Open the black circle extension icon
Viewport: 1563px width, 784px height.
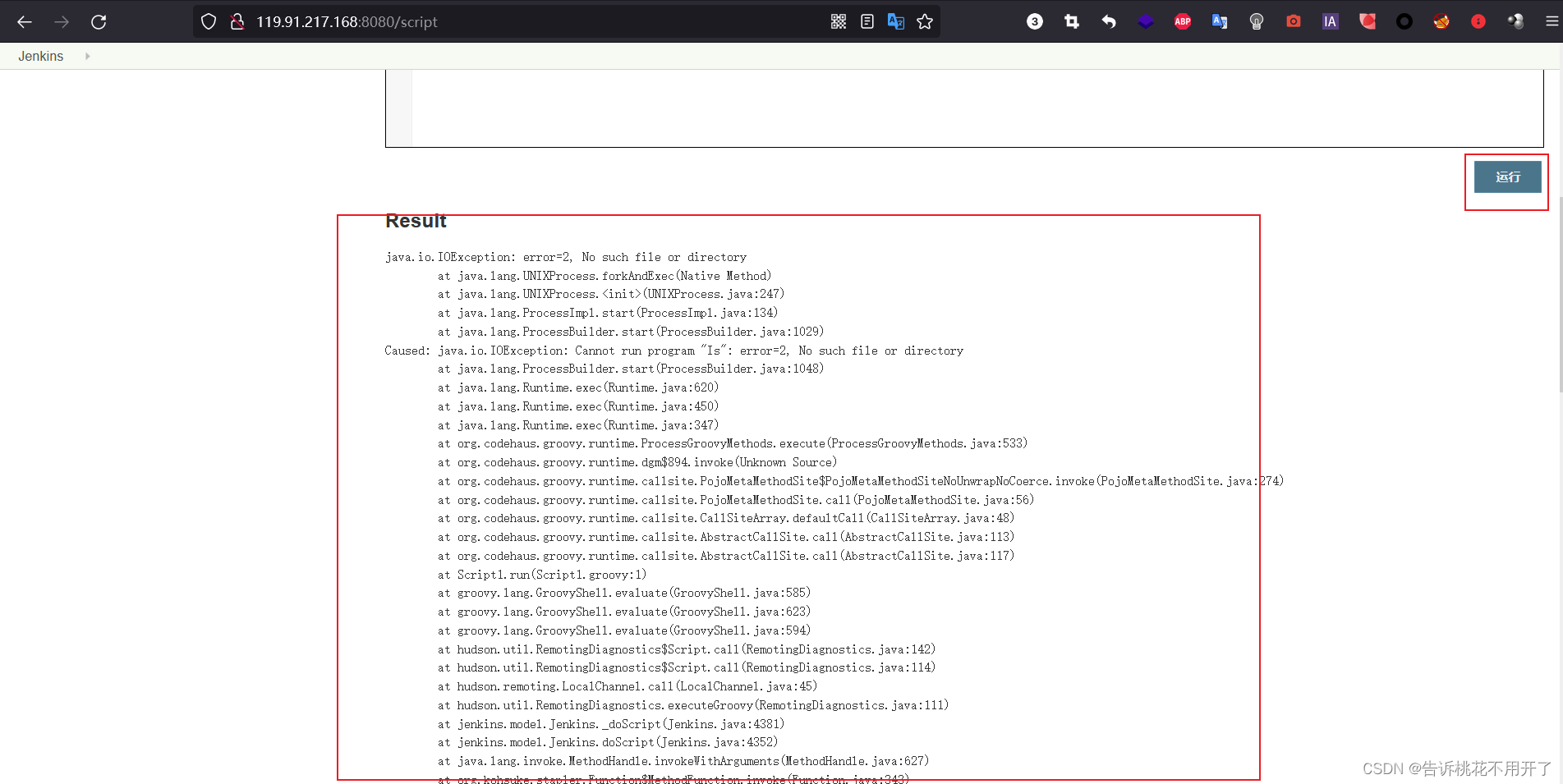point(1404,22)
